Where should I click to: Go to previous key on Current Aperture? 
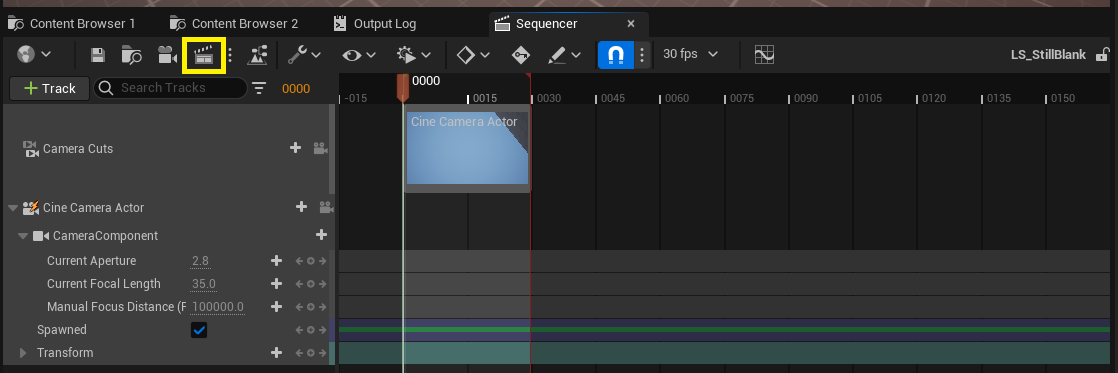coord(300,261)
